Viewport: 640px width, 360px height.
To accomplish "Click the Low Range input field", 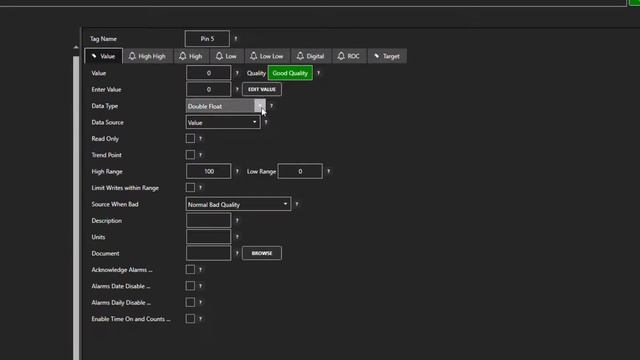I will point(300,171).
